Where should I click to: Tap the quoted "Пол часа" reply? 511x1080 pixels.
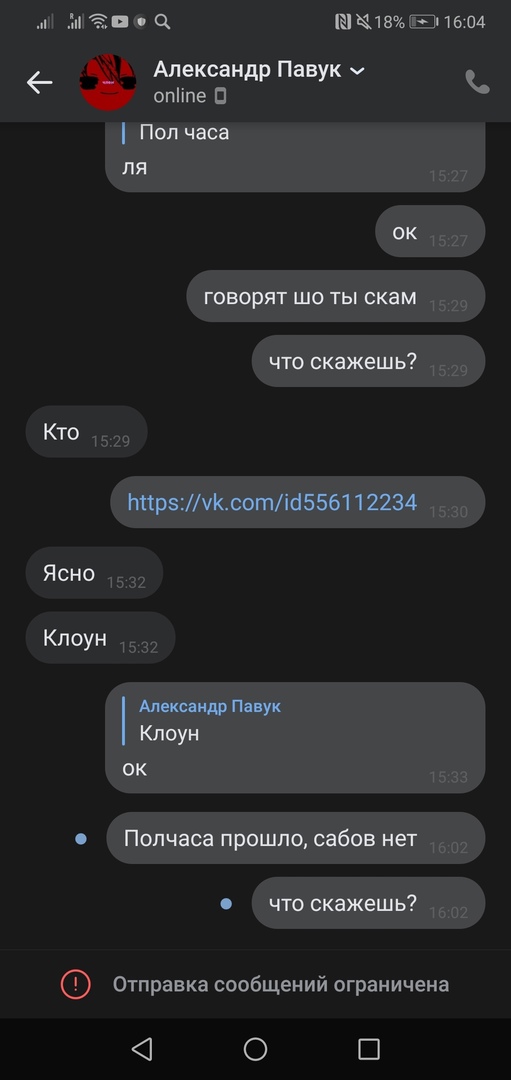click(x=183, y=132)
